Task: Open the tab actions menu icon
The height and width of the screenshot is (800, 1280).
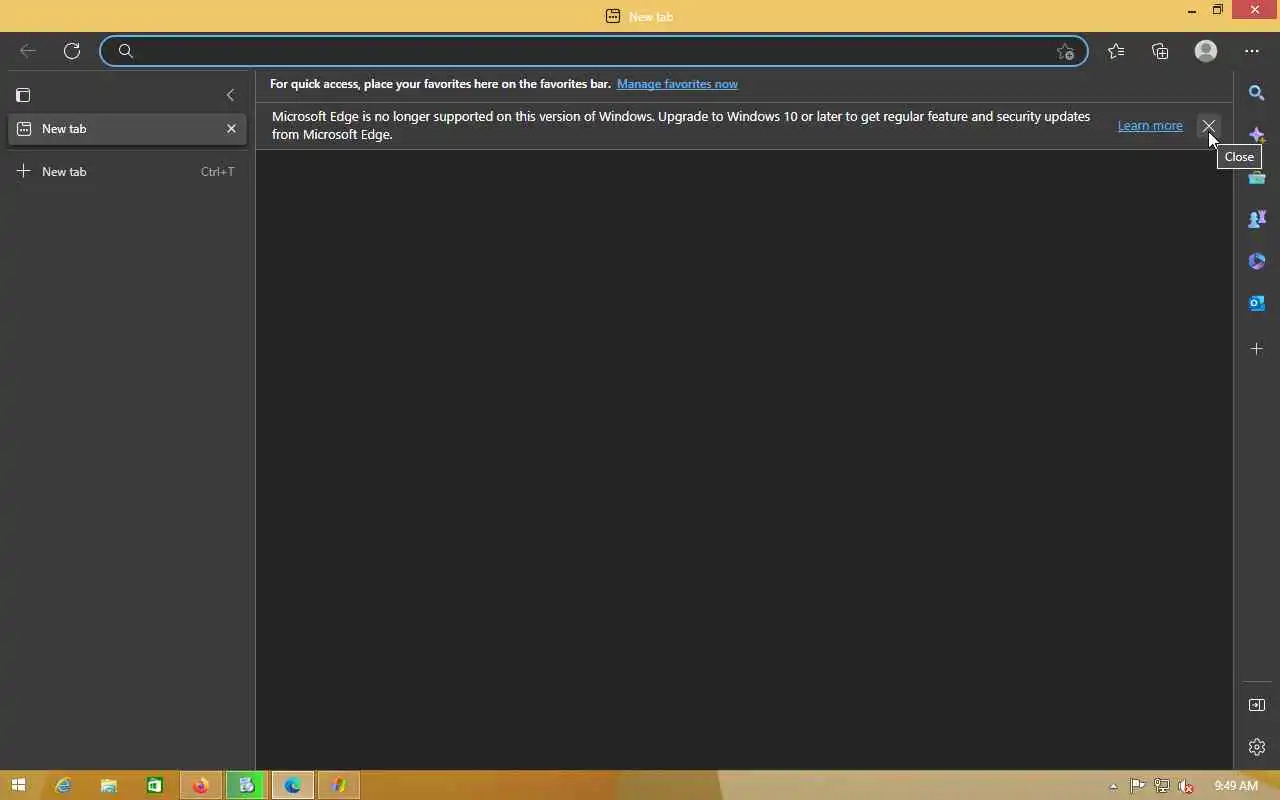Action: (23, 95)
